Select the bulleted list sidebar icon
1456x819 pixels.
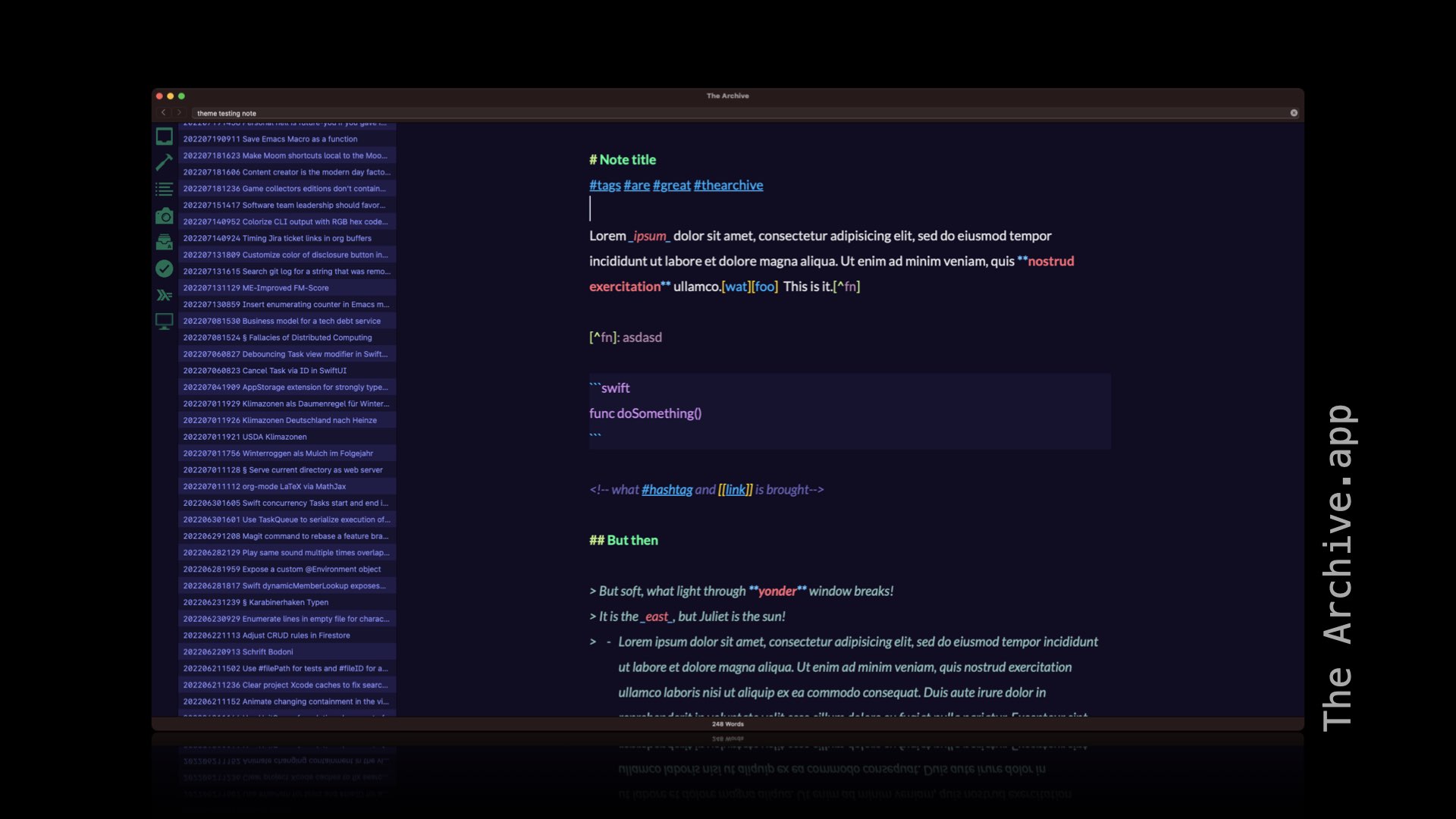[164, 189]
